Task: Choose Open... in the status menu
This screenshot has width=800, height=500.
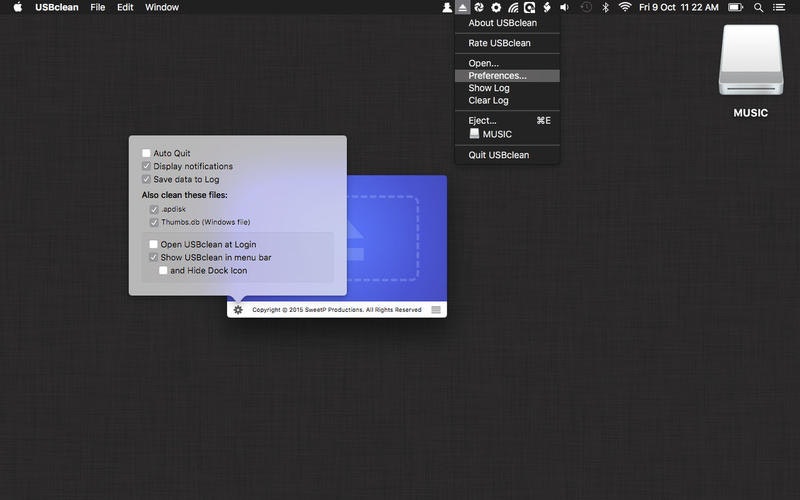Action: point(507,63)
